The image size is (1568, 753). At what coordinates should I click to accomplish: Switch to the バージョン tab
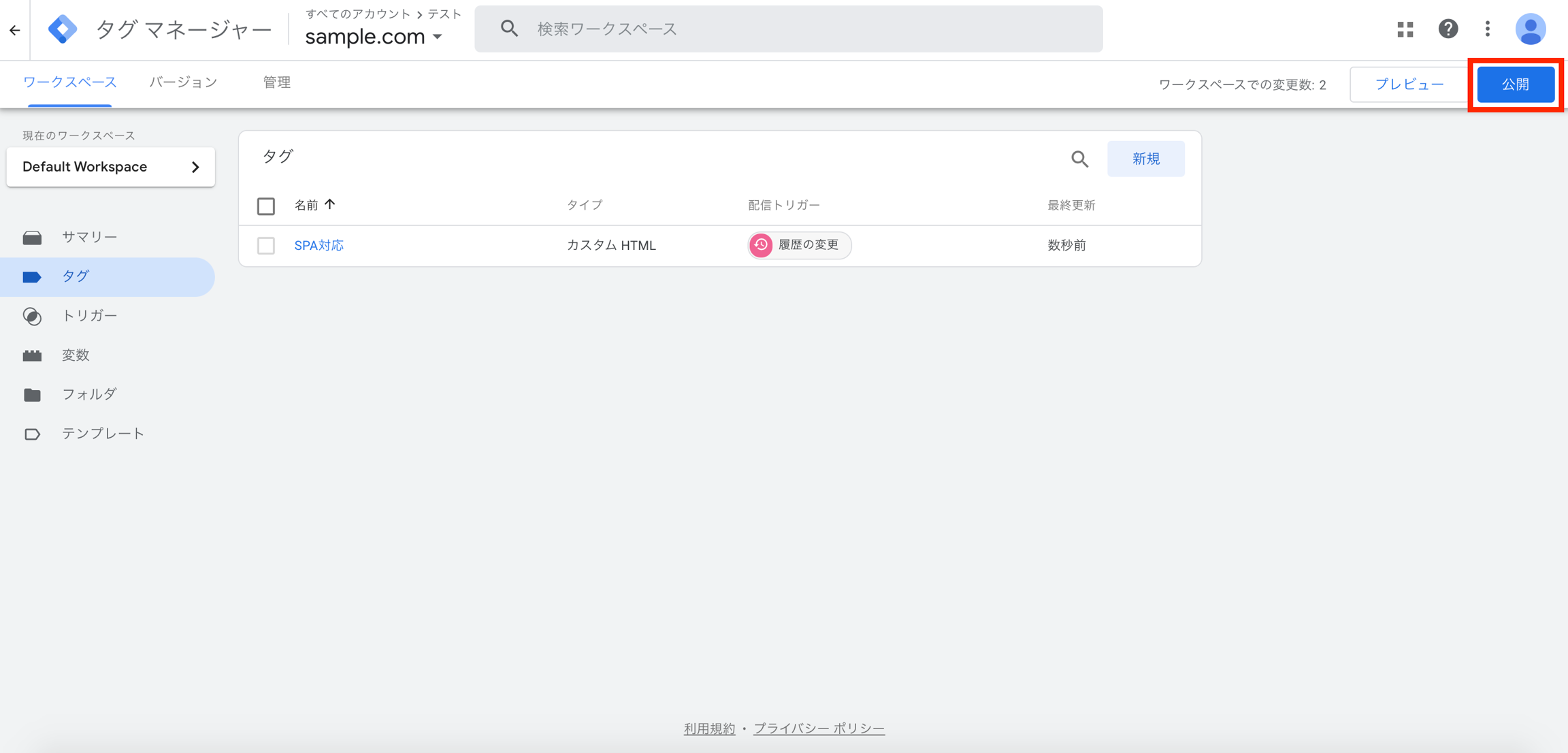coord(183,82)
